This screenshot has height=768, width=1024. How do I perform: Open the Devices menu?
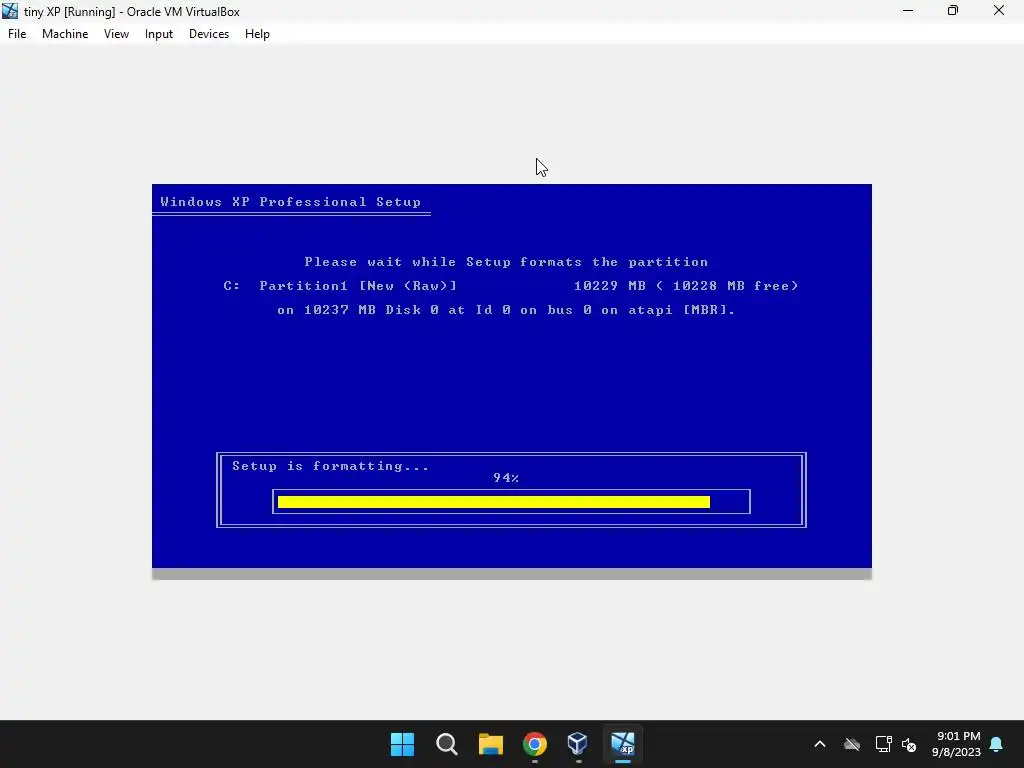[x=209, y=34]
